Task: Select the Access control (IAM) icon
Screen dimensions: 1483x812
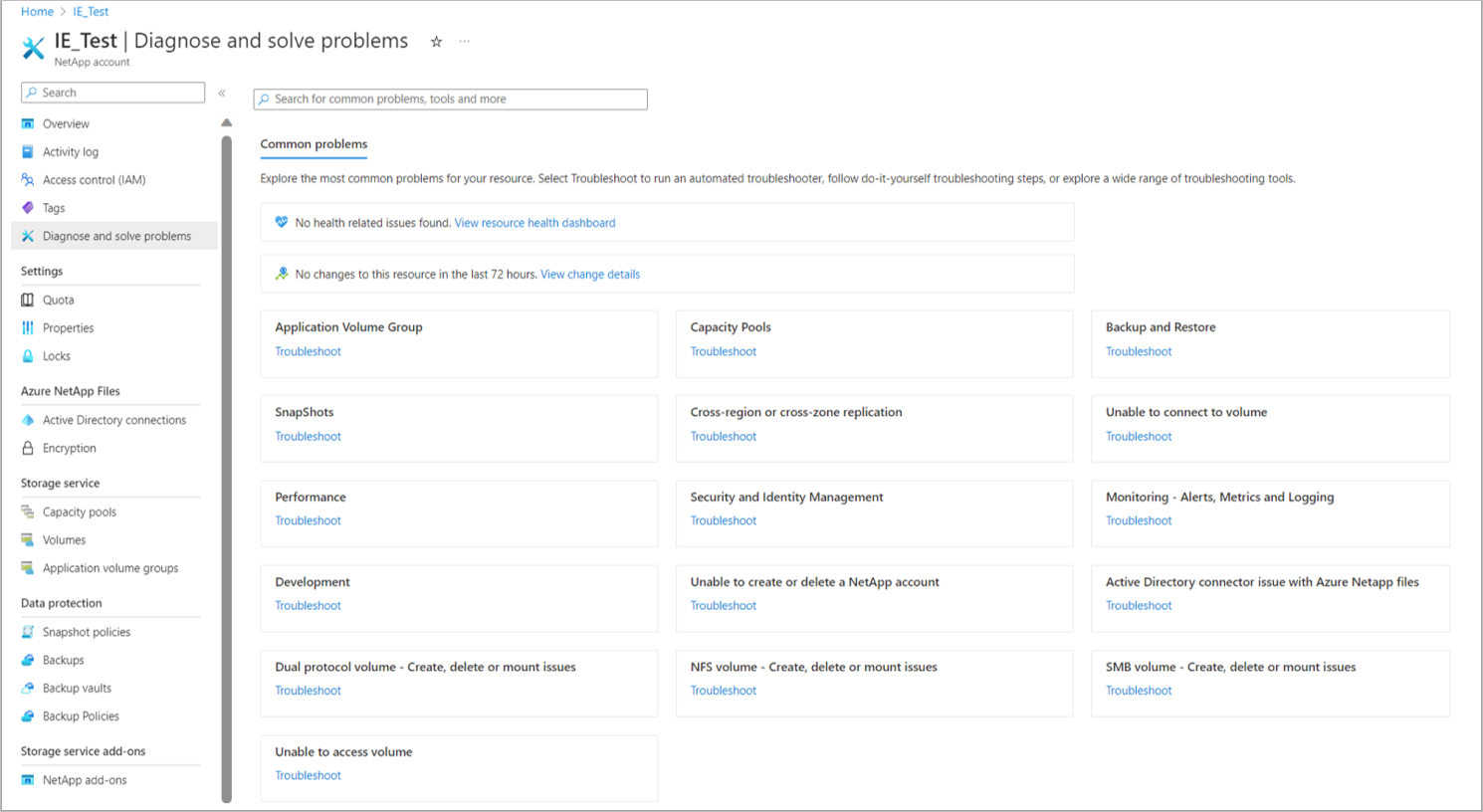Action: click(x=28, y=180)
